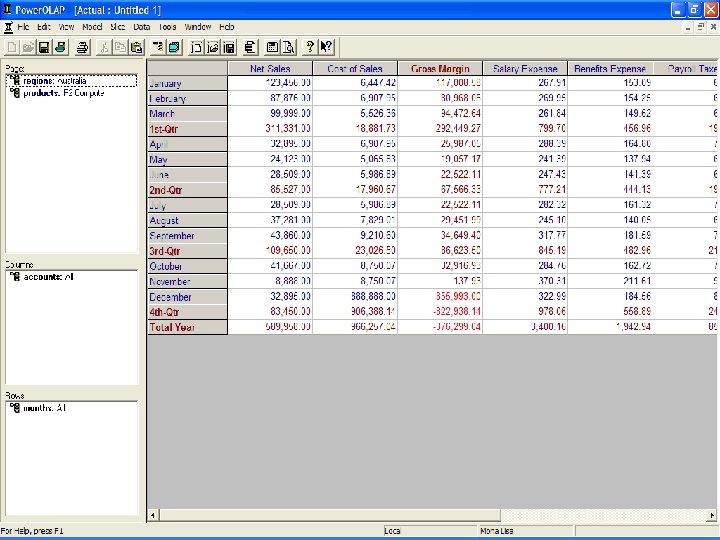Click the Cost of Sales column header

coord(355,68)
